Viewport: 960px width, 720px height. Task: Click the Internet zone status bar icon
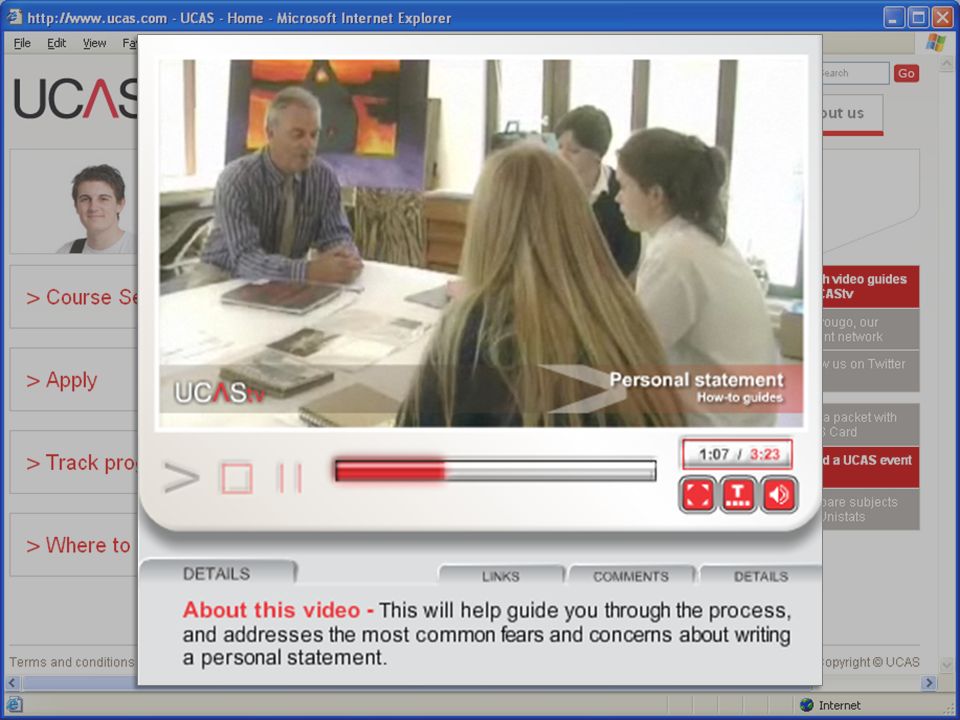pos(807,705)
